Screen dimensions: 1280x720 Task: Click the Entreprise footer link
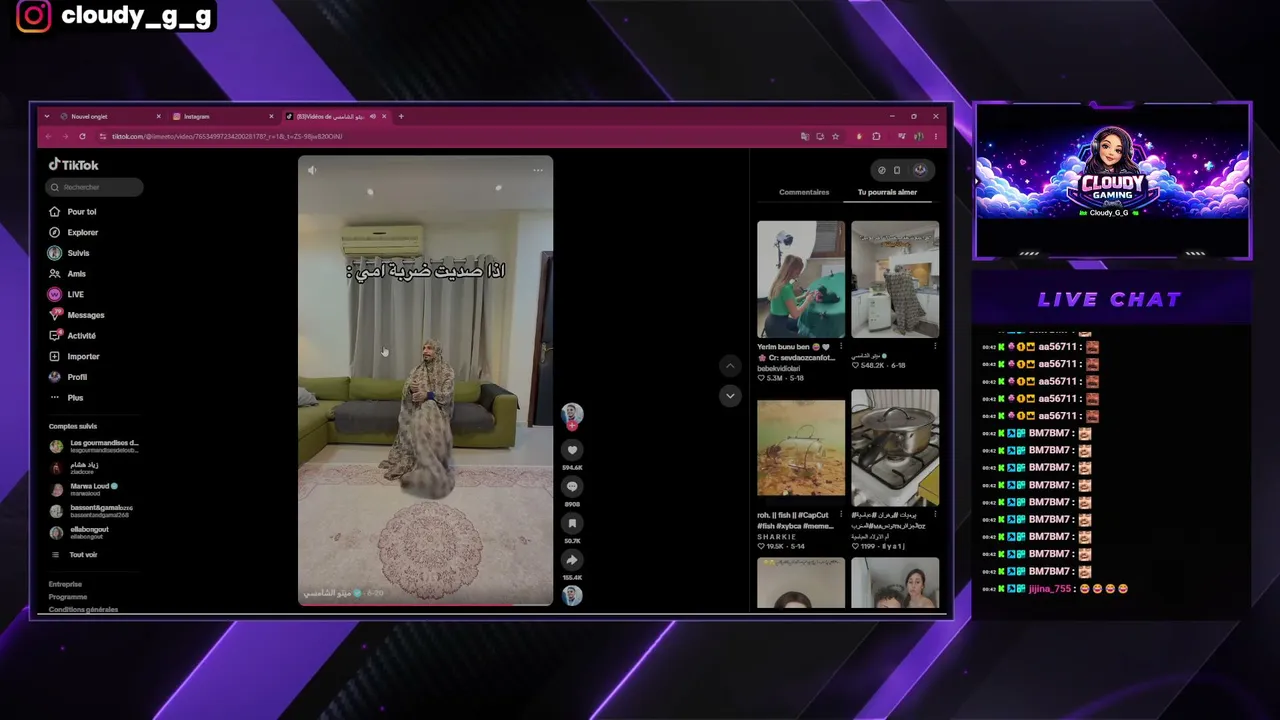65,584
